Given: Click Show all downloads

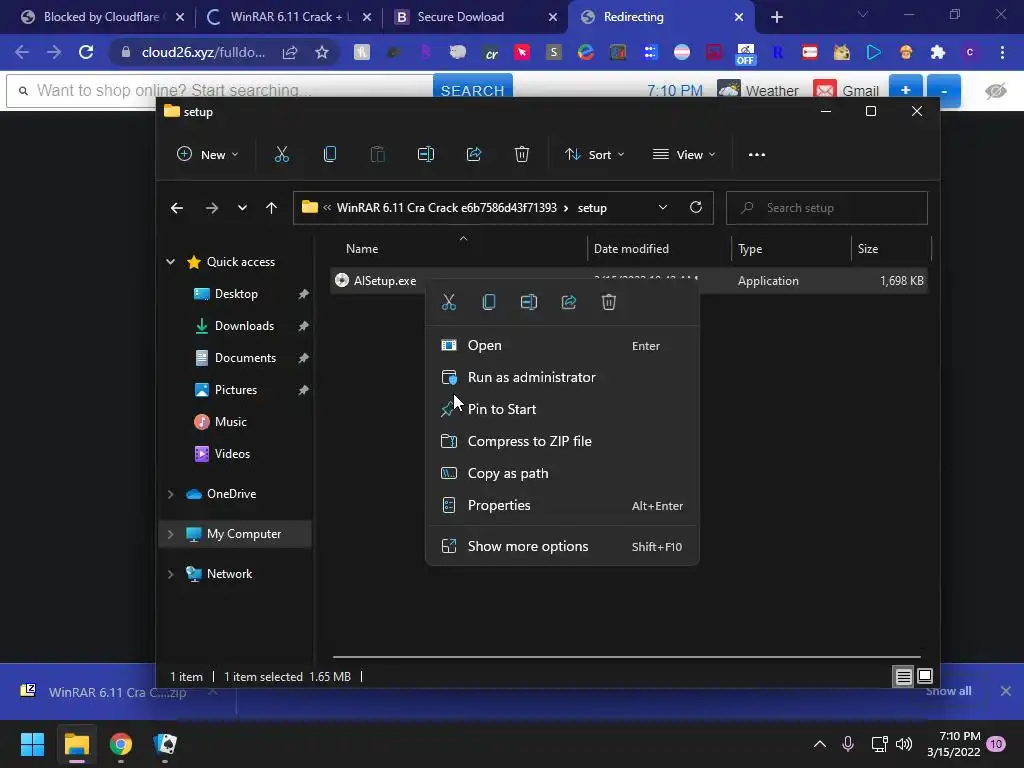Looking at the screenshot, I should (x=948, y=691).
